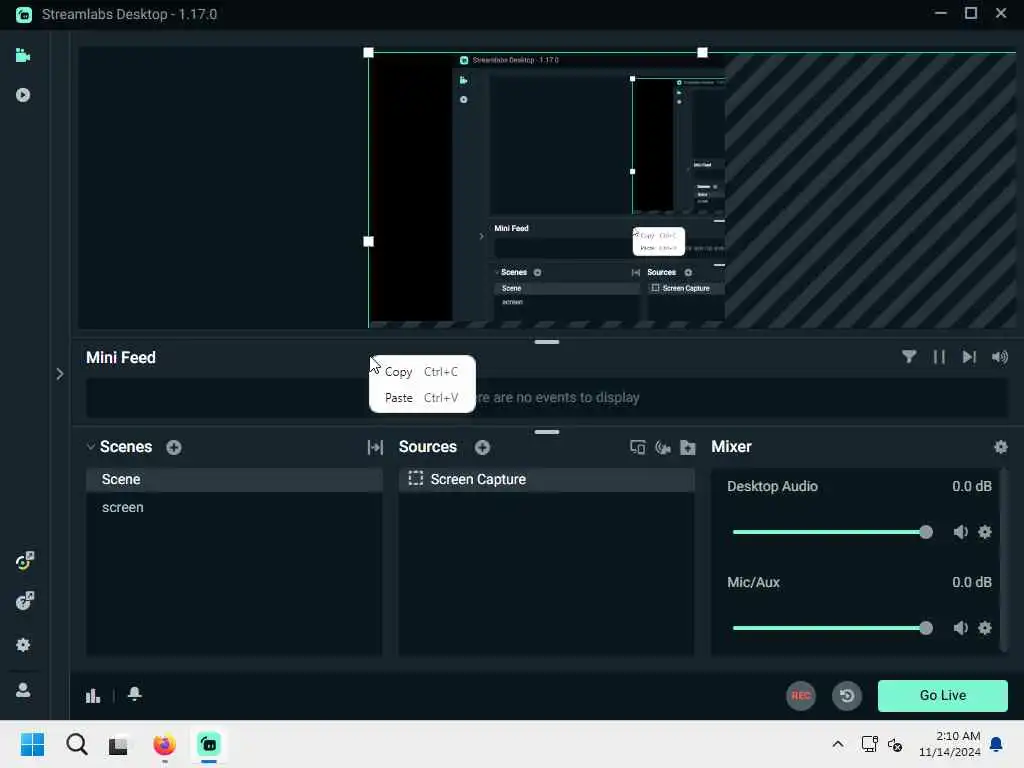This screenshot has height=768, width=1024.
Task: Expand the left side panel arrow
Action: coord(59,374)
